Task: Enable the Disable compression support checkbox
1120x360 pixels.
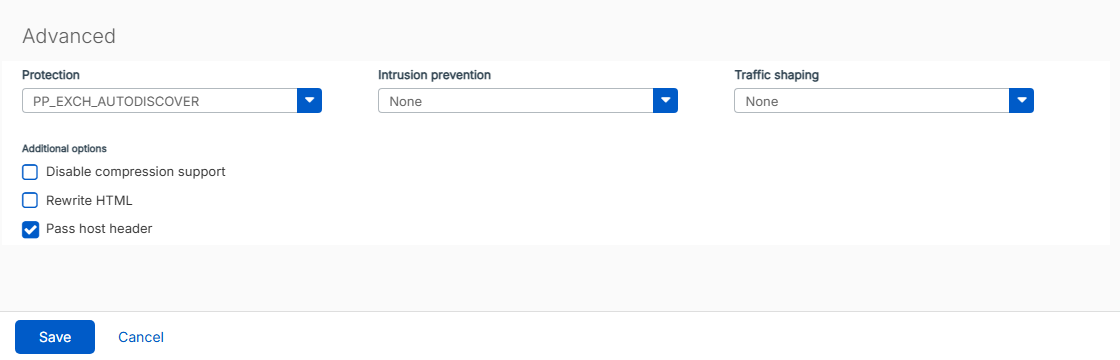Action: 30,172
